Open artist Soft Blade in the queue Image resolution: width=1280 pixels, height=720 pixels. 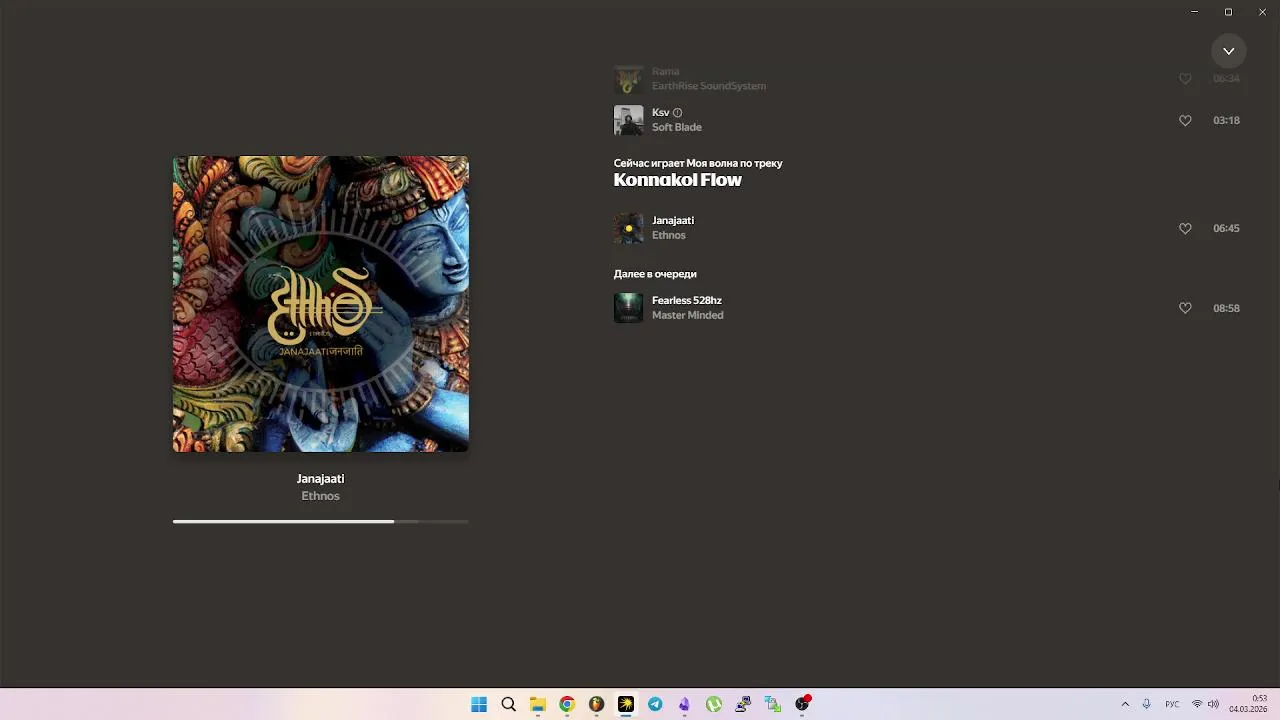[677, 127]
